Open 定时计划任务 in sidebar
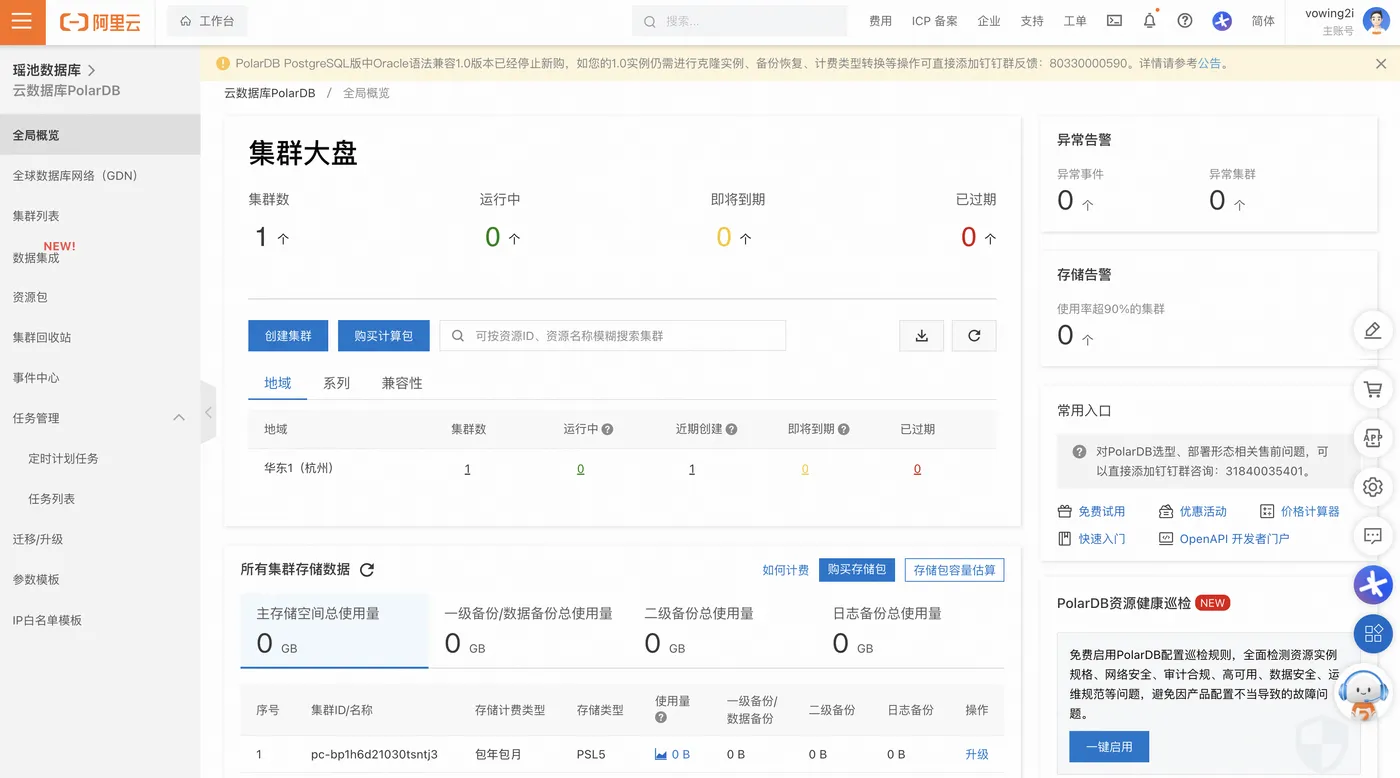 pyautogui.click(x=63, y=459)
